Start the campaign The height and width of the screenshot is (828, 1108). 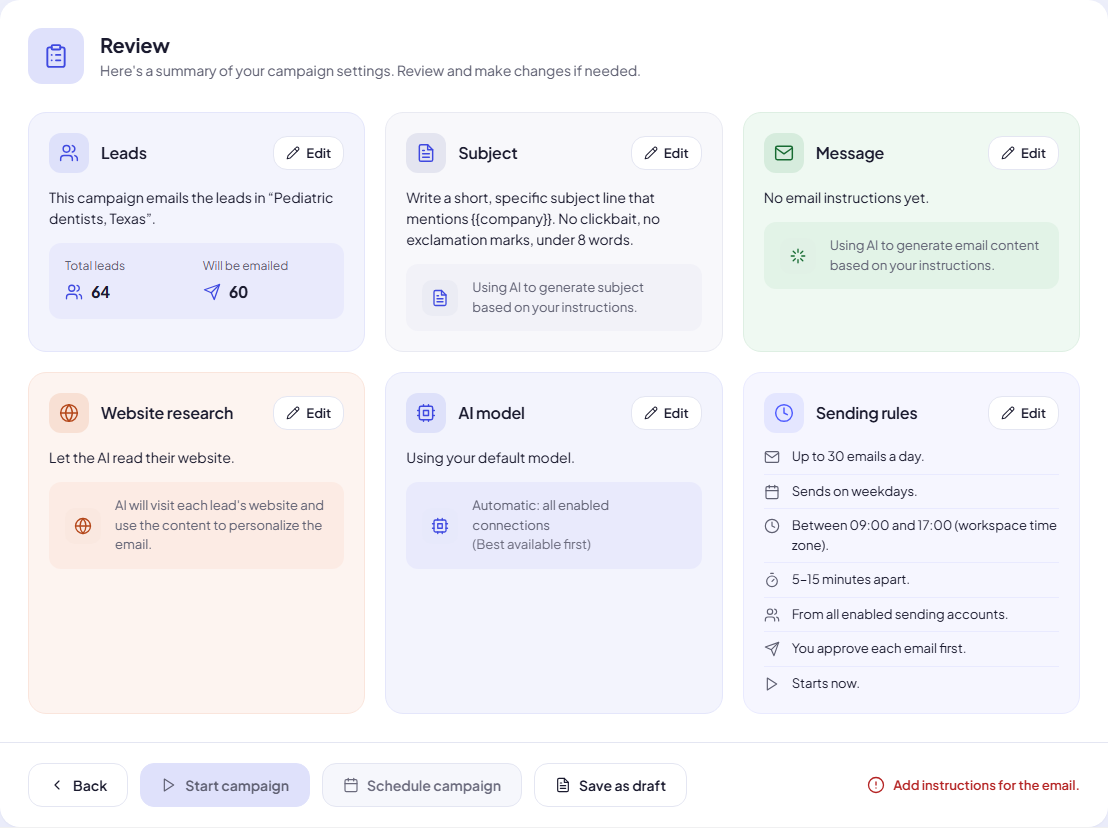tap(225, 785)
